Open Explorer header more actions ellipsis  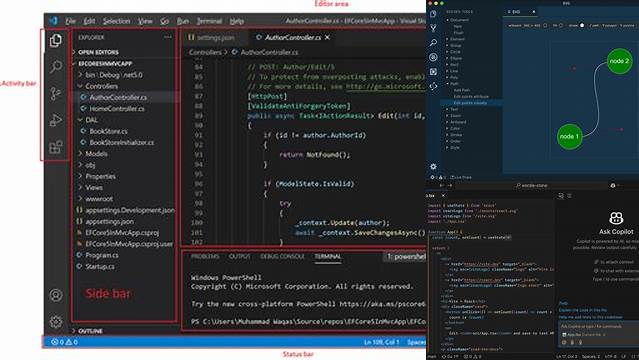click(x=168, y=37)
